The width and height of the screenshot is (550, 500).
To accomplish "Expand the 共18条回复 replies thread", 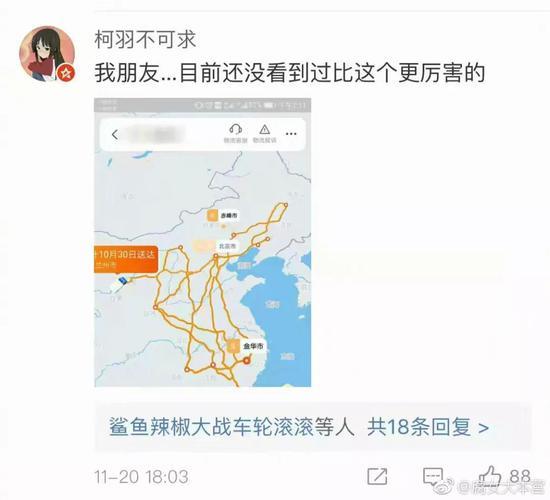I will coord(428,427).
